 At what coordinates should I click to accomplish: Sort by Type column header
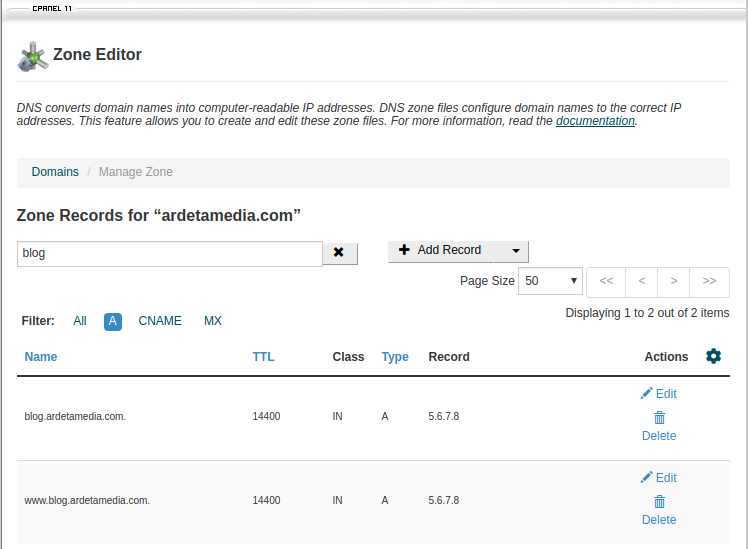pos(395,357)
